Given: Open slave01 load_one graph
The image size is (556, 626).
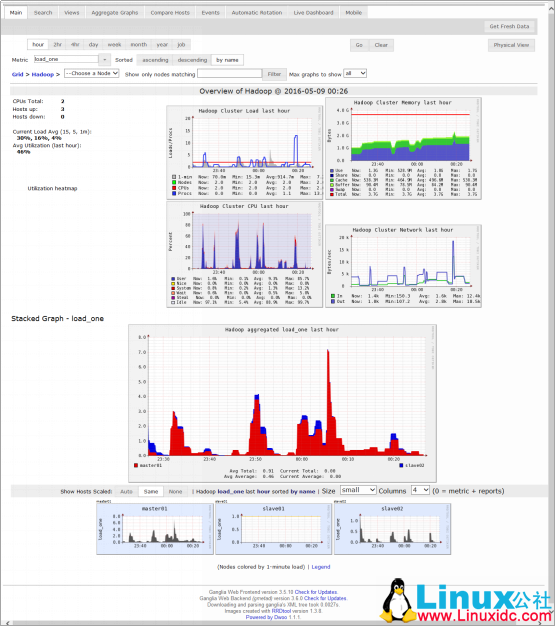Looking at the screenshot, I should 273,529.
